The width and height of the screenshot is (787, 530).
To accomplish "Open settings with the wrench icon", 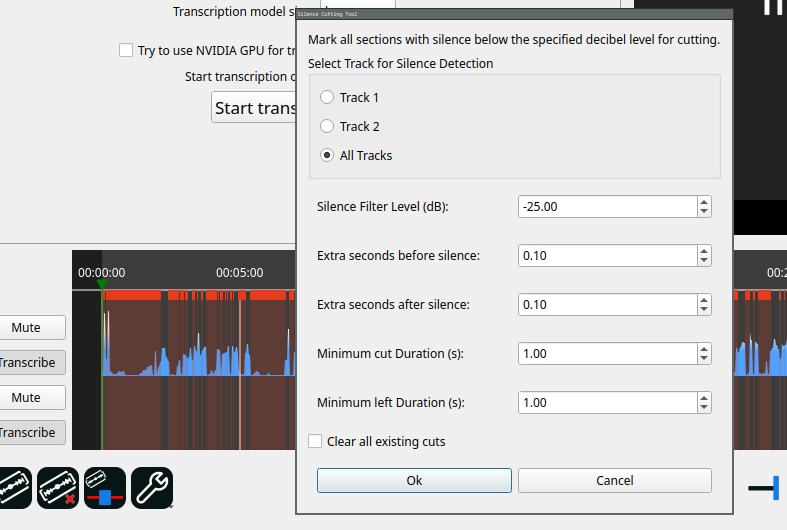I will tap(152, 488).
